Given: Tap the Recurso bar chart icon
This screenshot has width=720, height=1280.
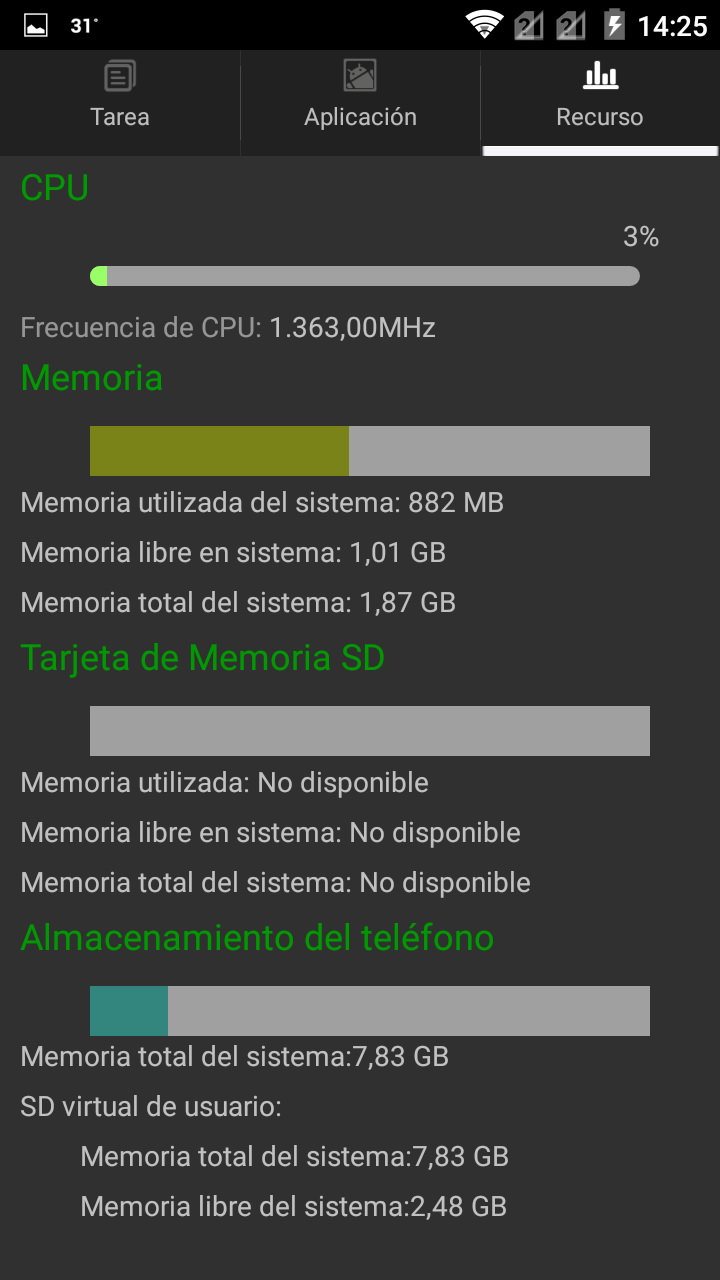Looking at the screenshot, I should click(x=600, y=76).
